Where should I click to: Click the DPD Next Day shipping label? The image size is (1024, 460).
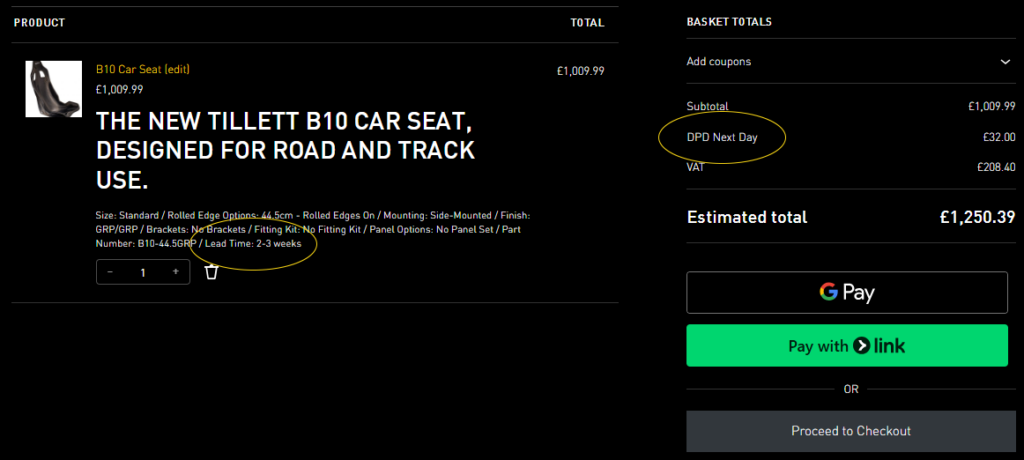pos(722,137)
